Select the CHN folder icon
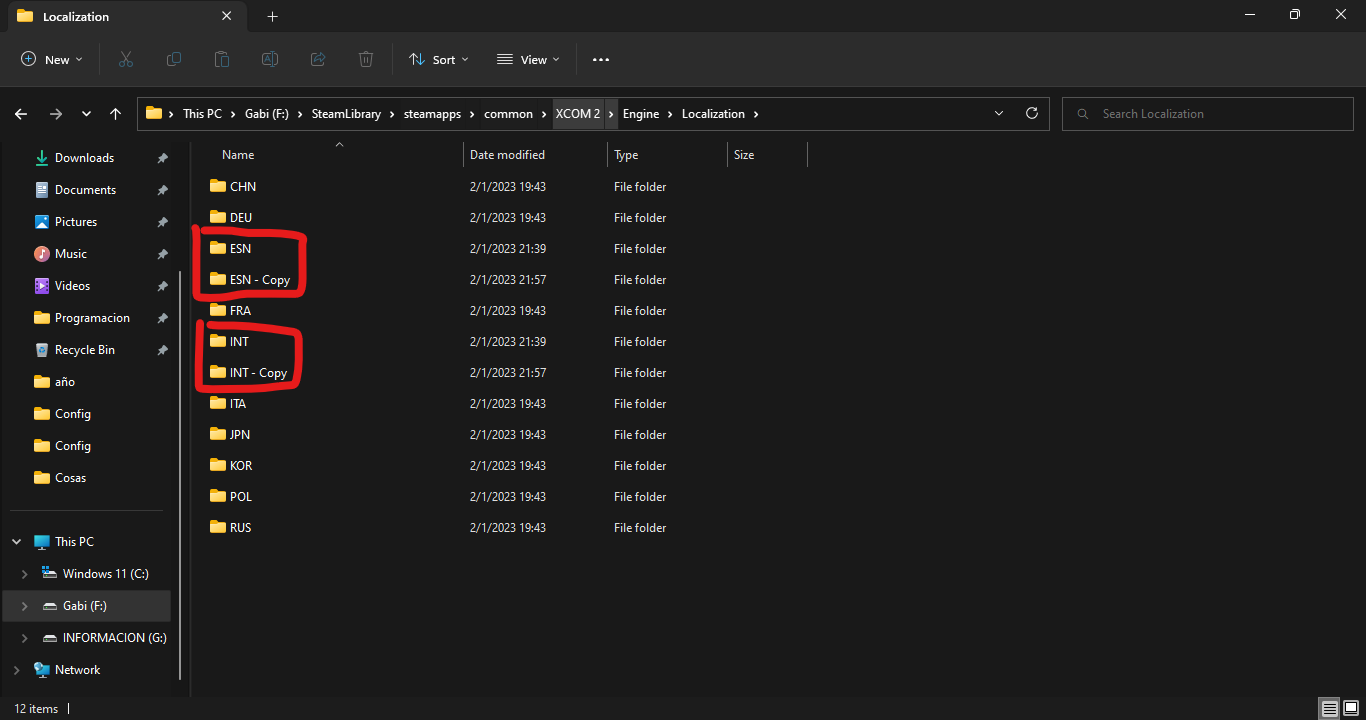 coord(218,186)
